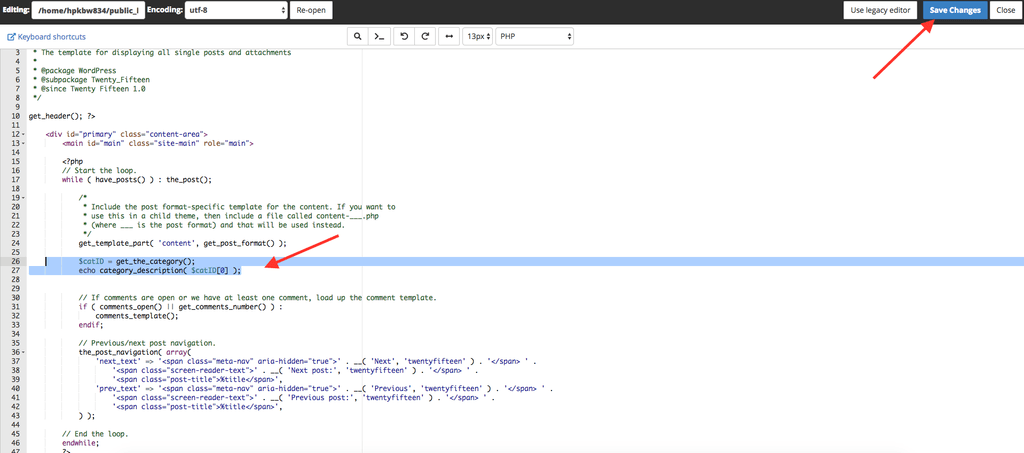The image size is (1024, 453).
Task: Open the PHP language mode dropdown
Action: pyautogui.click(x=534, y=37)
